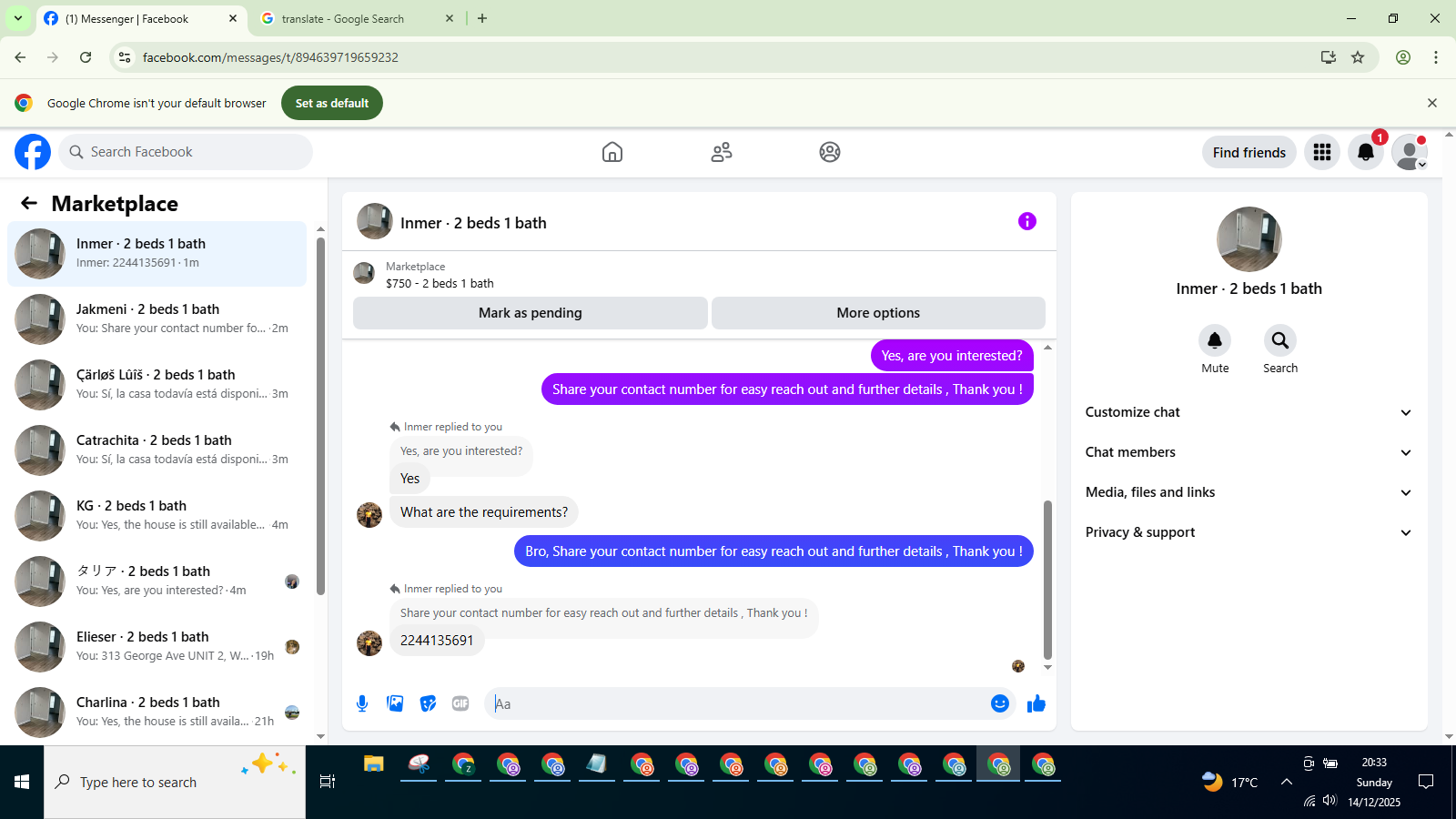The width and height of the screenshot is (1456, 819).
Task: Choose a GIF icon
Action: (460, 703)
